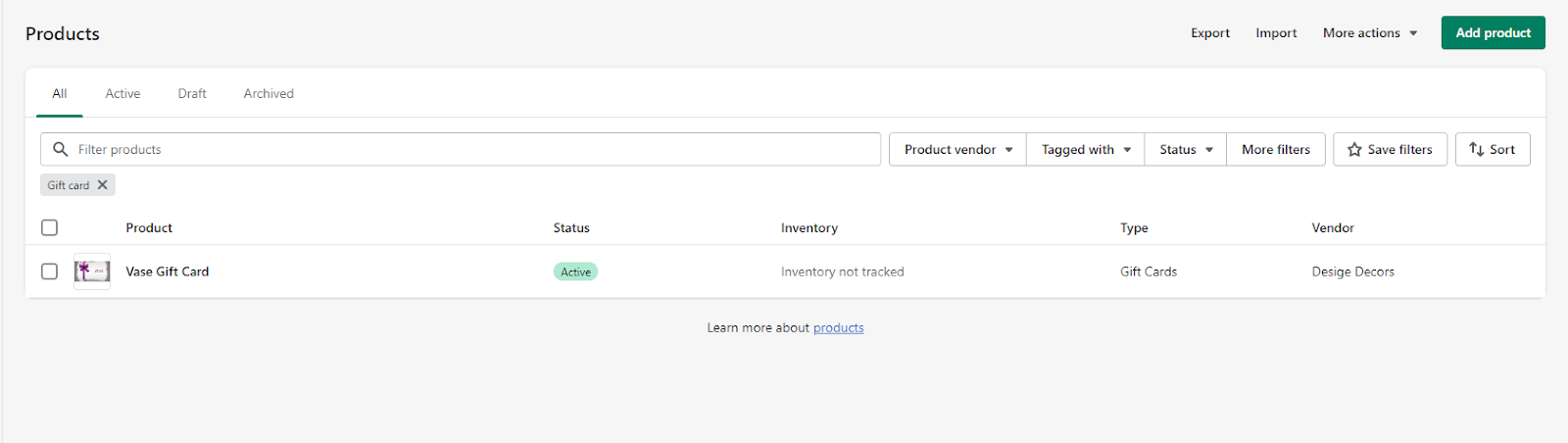1568x443 pixels.
Task: Remove the Gift card filter tag
Action: pyautogui.click(x=103, y=184)
